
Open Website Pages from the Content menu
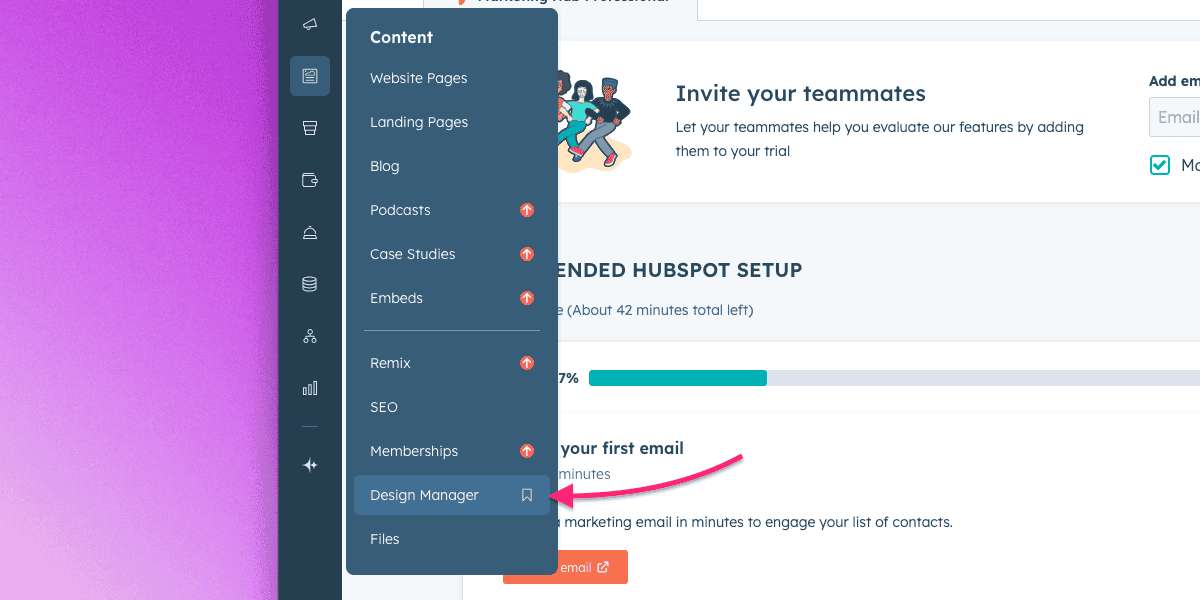418,78
